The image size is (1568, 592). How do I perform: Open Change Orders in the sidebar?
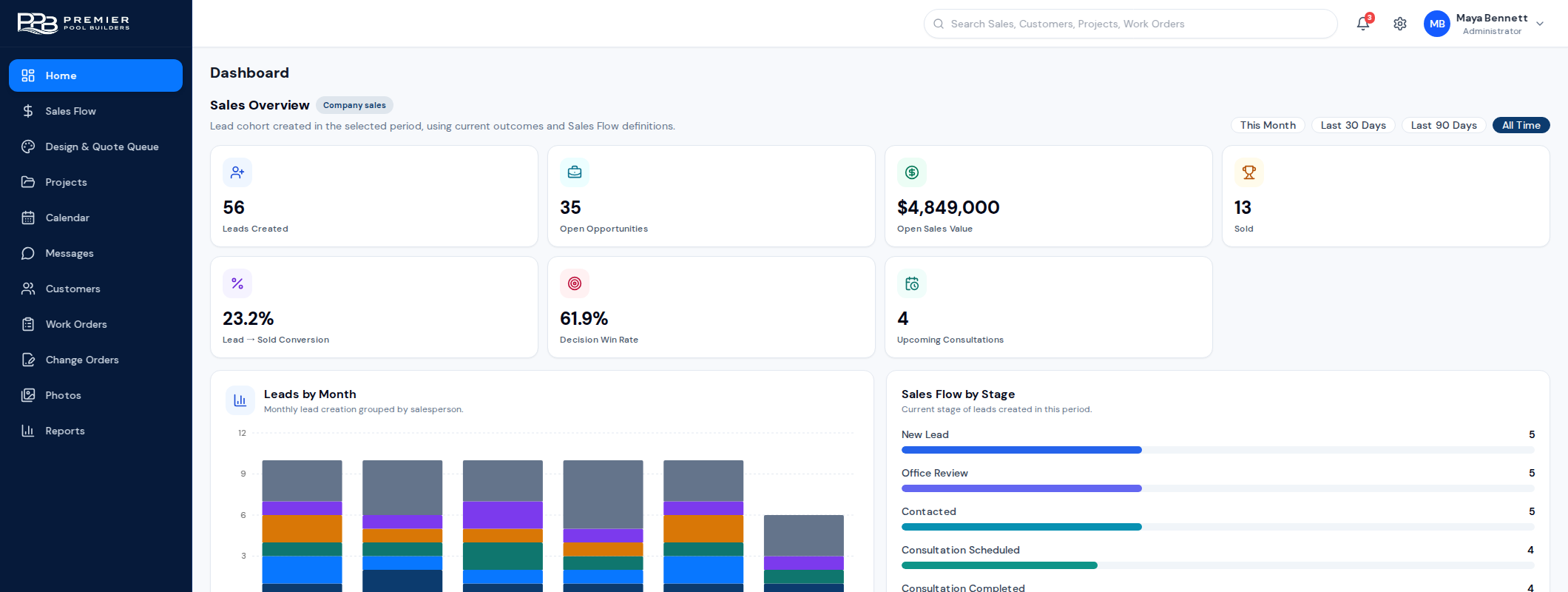point(95,360)
